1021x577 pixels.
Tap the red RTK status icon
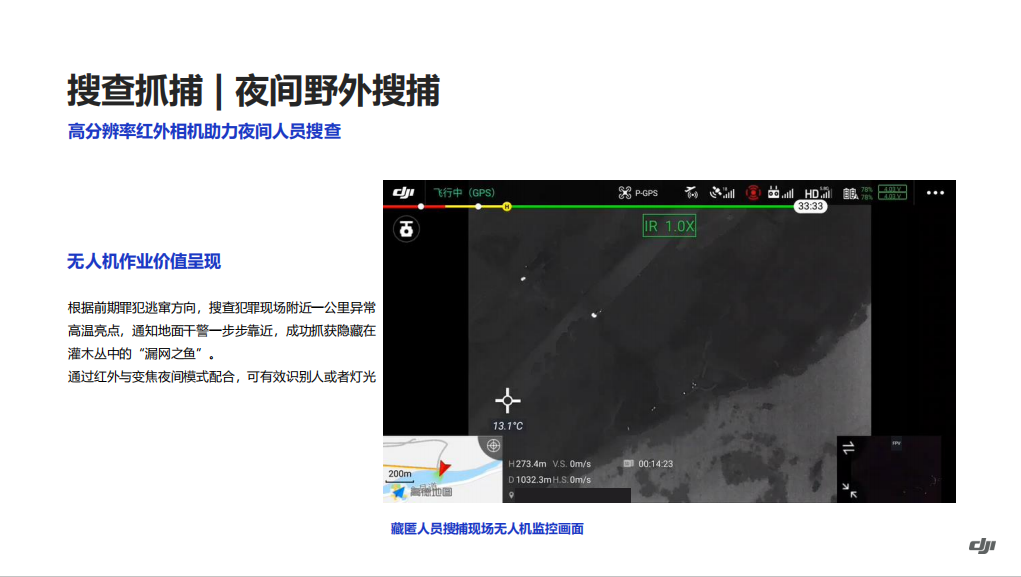753,192
